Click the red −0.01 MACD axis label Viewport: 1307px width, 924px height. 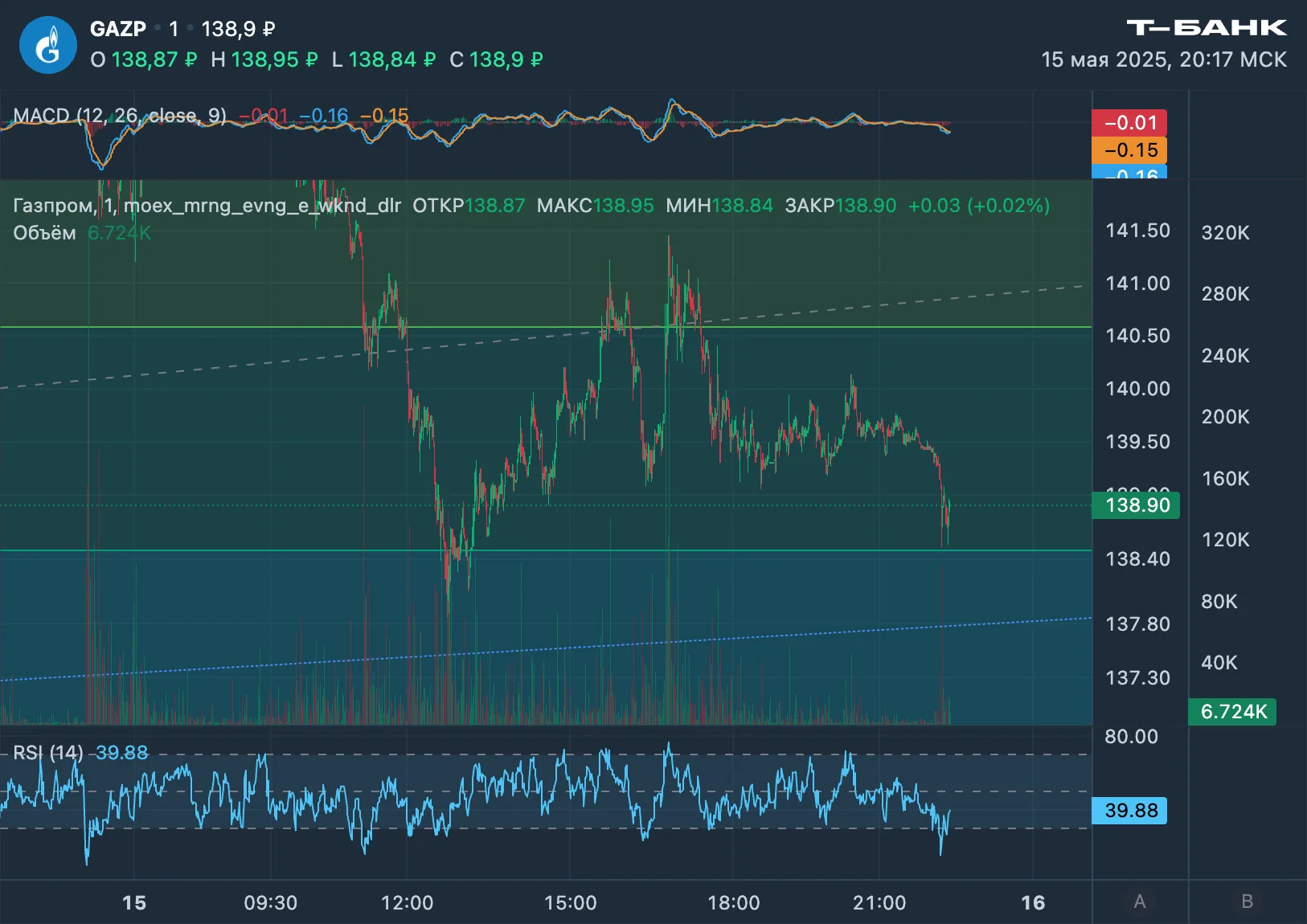pyautogui.click(x=1129, y=123)
